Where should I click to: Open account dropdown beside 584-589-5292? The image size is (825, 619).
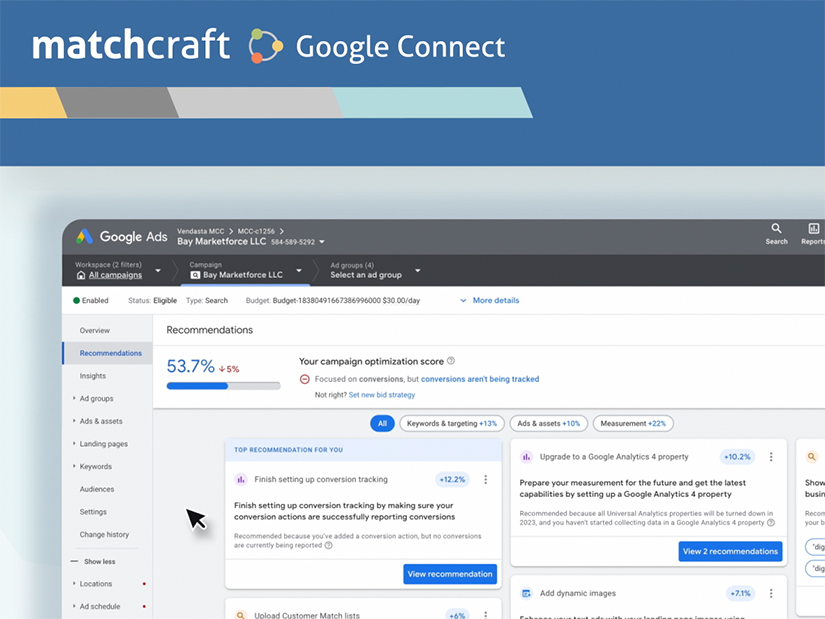coord(322,242)
